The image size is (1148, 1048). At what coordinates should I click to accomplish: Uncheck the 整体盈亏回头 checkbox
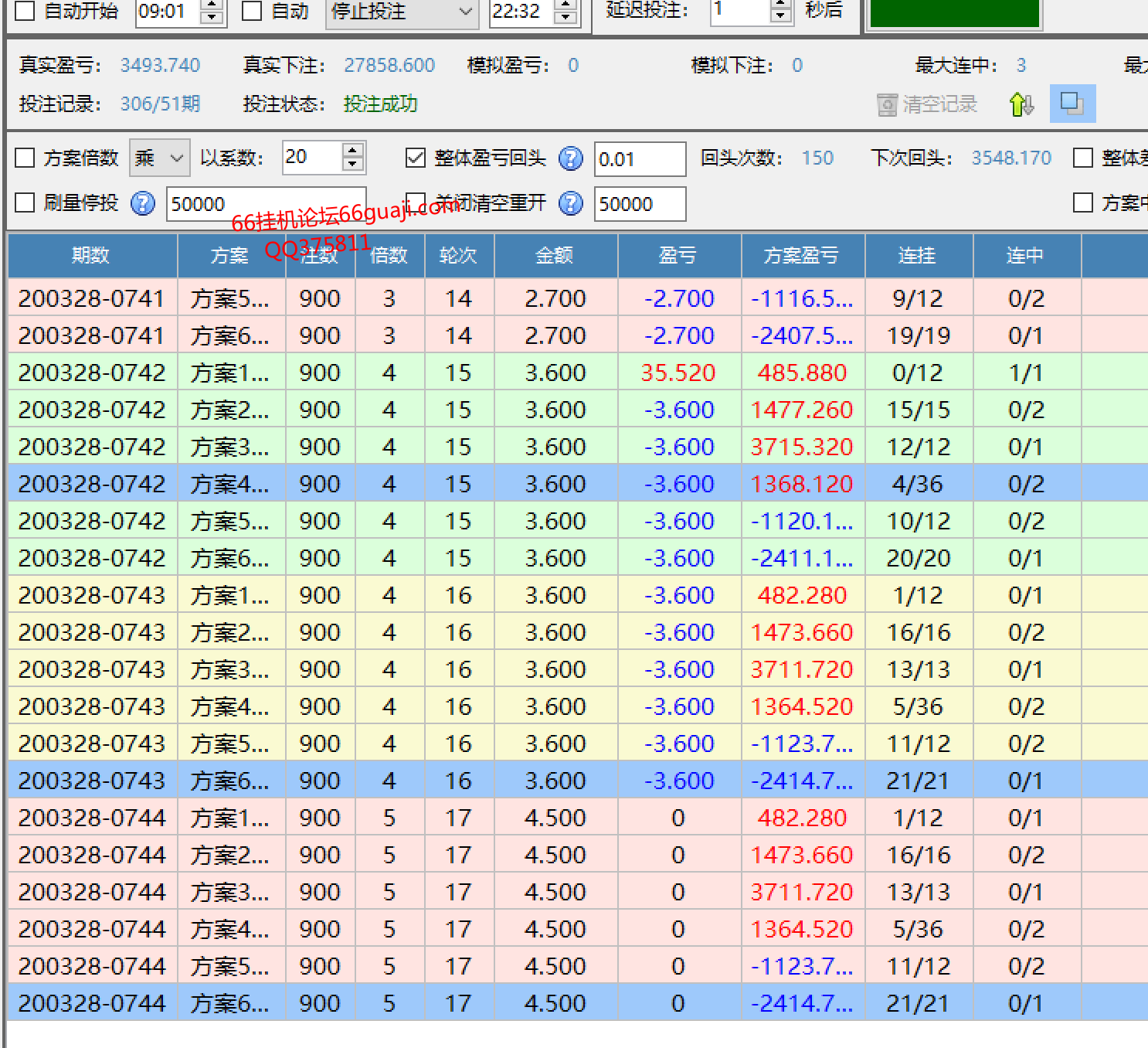tap(416, 158)
